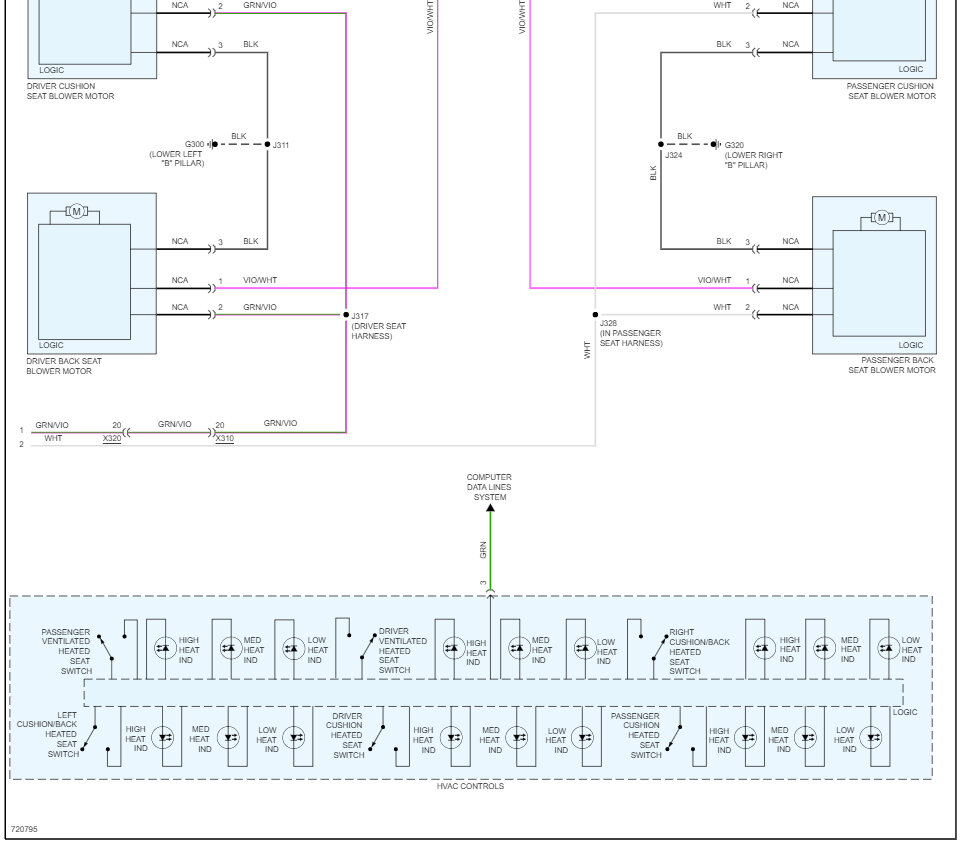Click the dashed BLK label near G300
This screenshot has width=967, height=844.
[239, 136]
